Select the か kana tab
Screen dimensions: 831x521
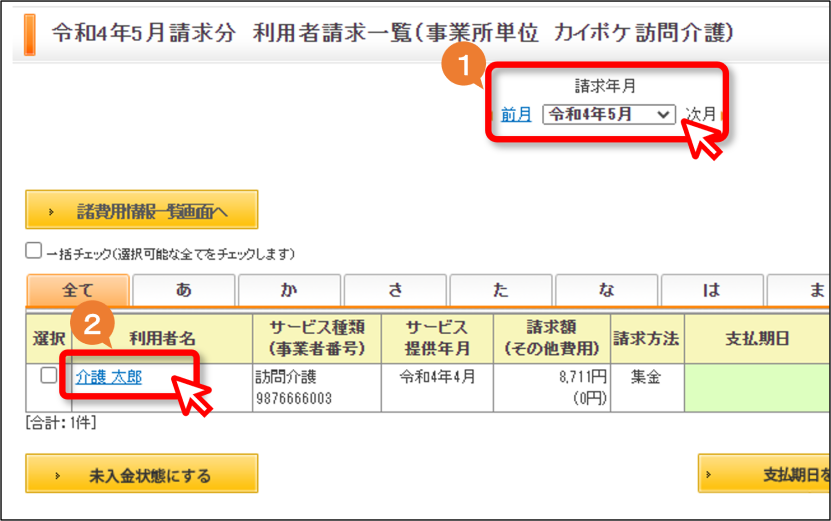[x=289, y=290]
